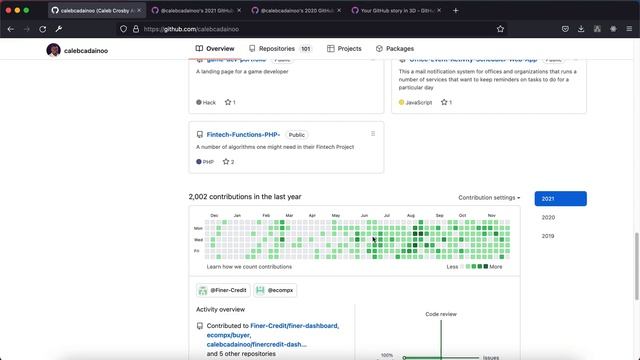This screenshot has height=360, width=640.
Task: Expand the Contribution settings dropdown
Action: 489,198
